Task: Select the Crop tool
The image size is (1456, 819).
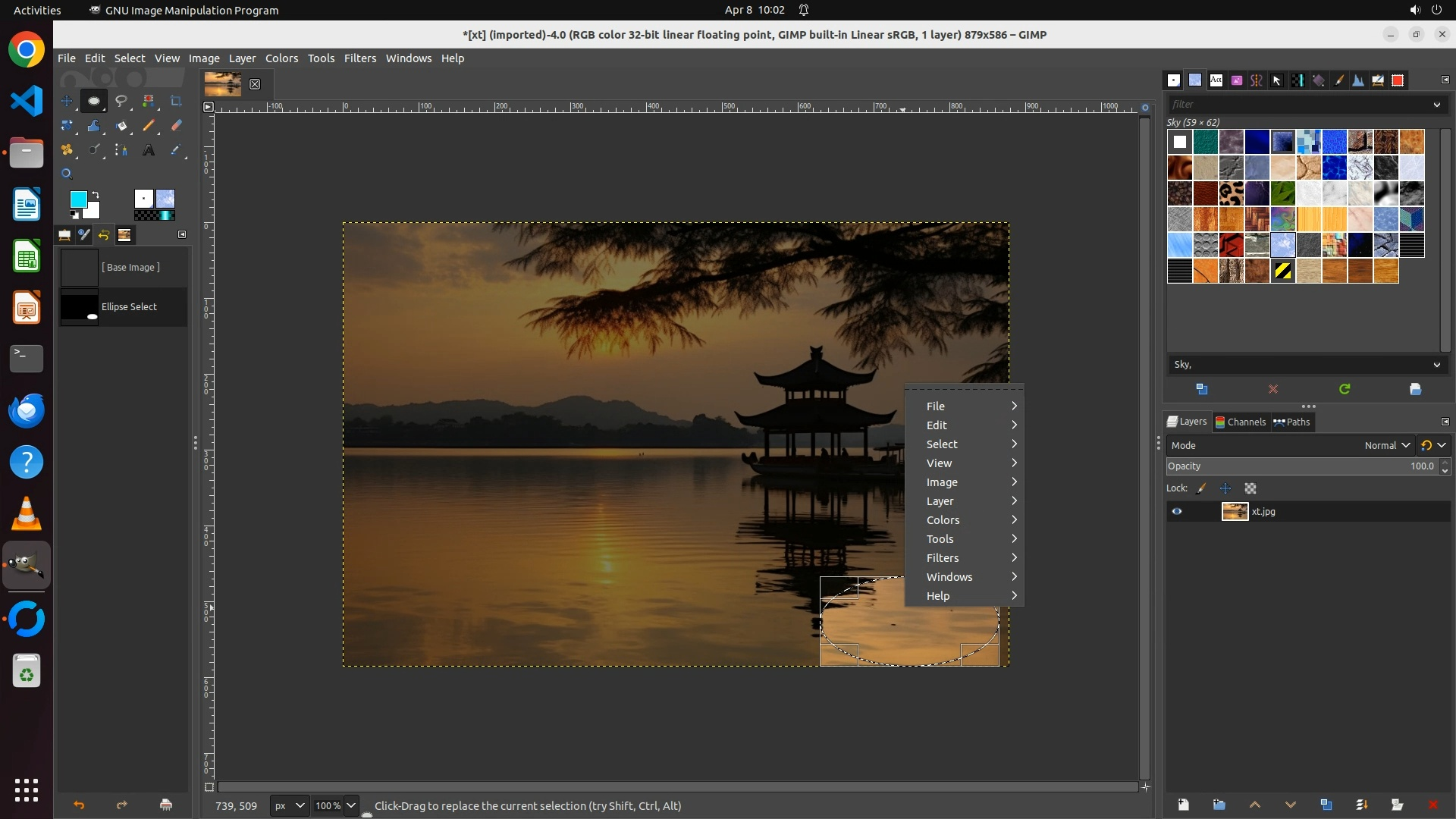Action: pos(176,101)
